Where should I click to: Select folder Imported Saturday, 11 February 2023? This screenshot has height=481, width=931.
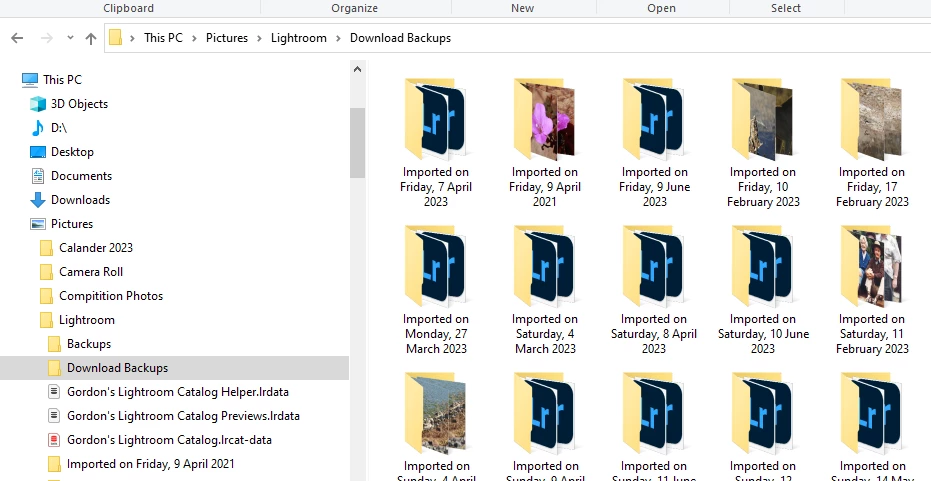[x=872, y=290]
